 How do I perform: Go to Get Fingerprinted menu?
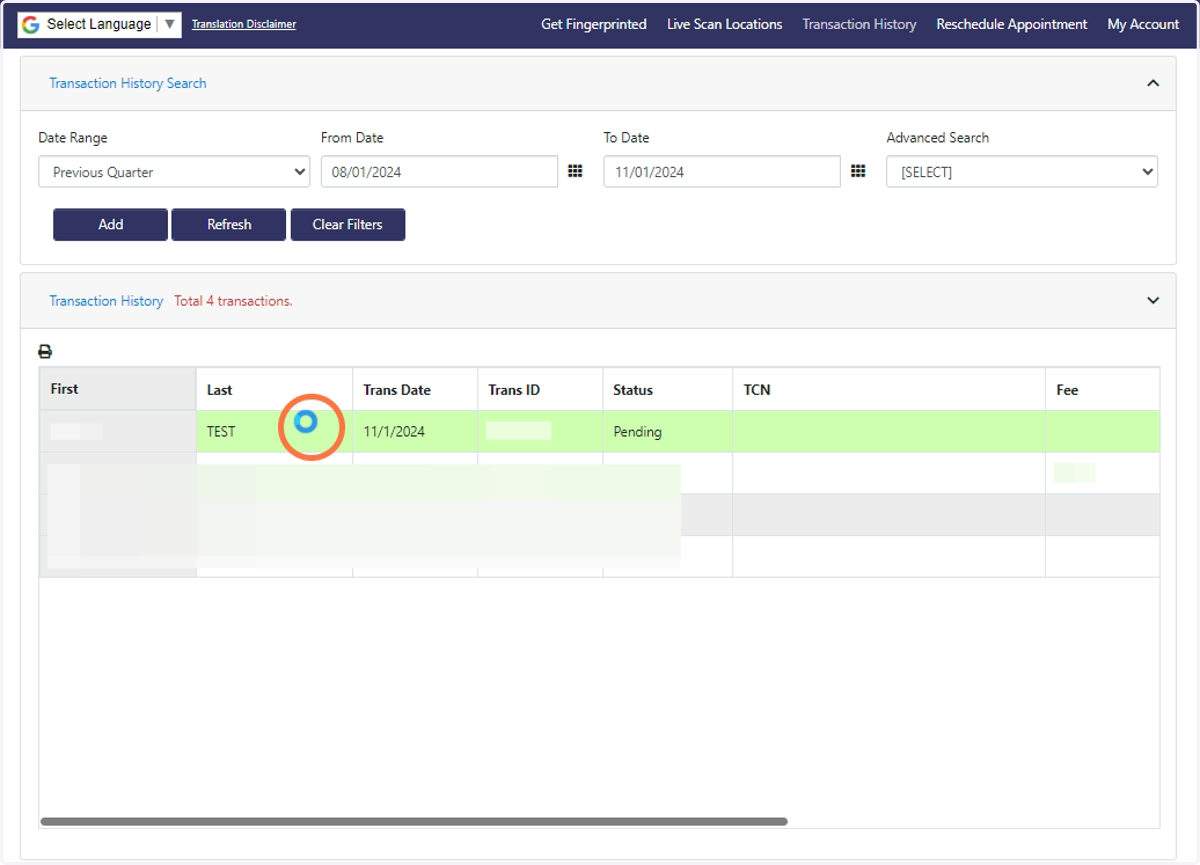tap(594, 24)
